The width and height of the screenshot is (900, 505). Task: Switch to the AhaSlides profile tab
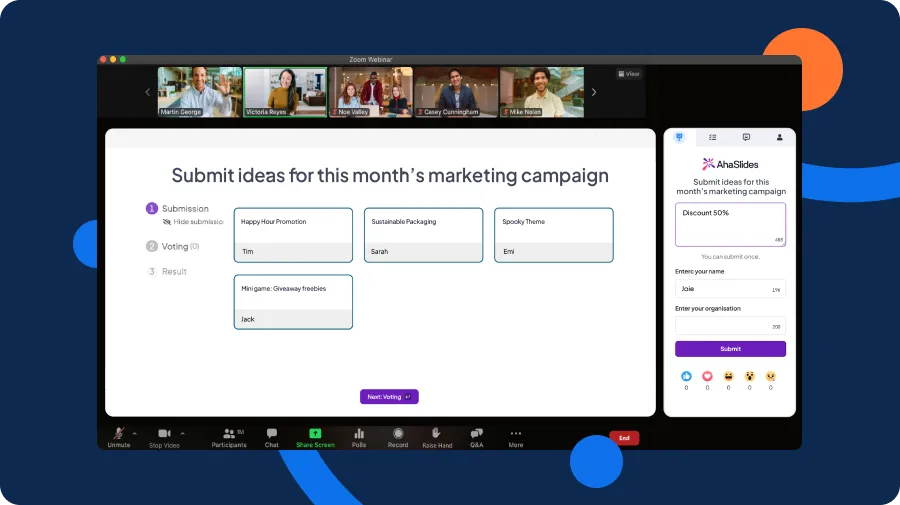(779, 137)
